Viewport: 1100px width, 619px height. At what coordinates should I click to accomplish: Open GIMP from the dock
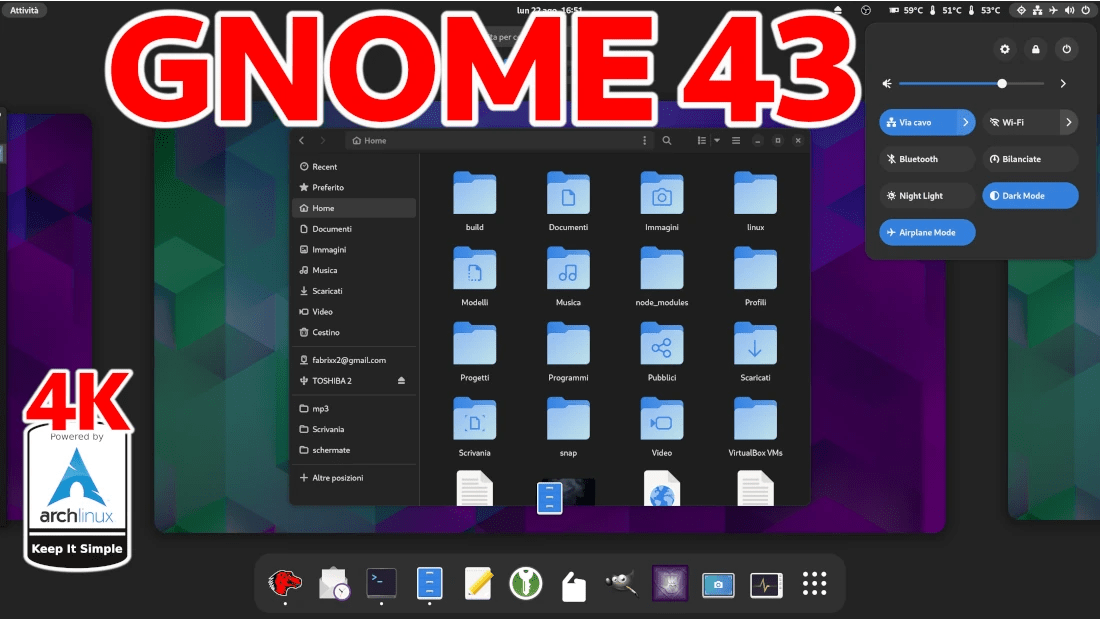[x=621, y=583]
